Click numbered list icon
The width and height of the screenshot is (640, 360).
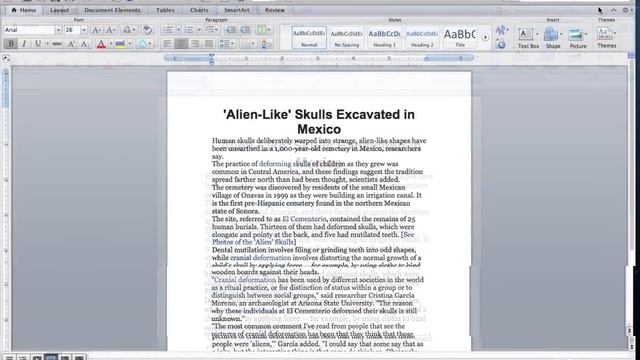189,30
